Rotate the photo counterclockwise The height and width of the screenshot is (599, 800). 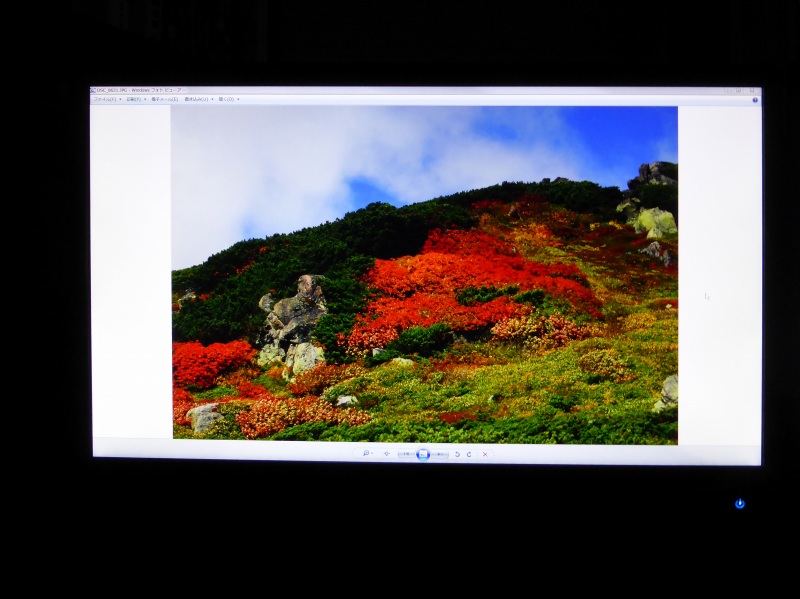click(458, 454)
